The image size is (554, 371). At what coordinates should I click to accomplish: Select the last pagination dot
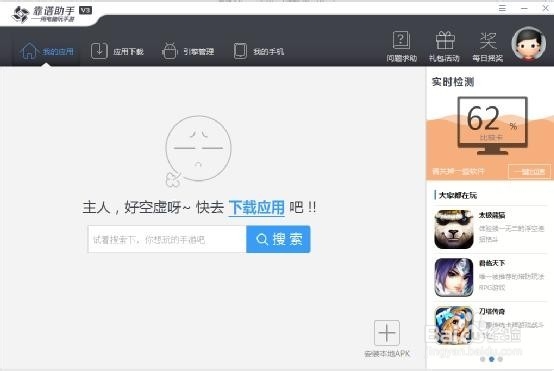(x=500, y=359)
